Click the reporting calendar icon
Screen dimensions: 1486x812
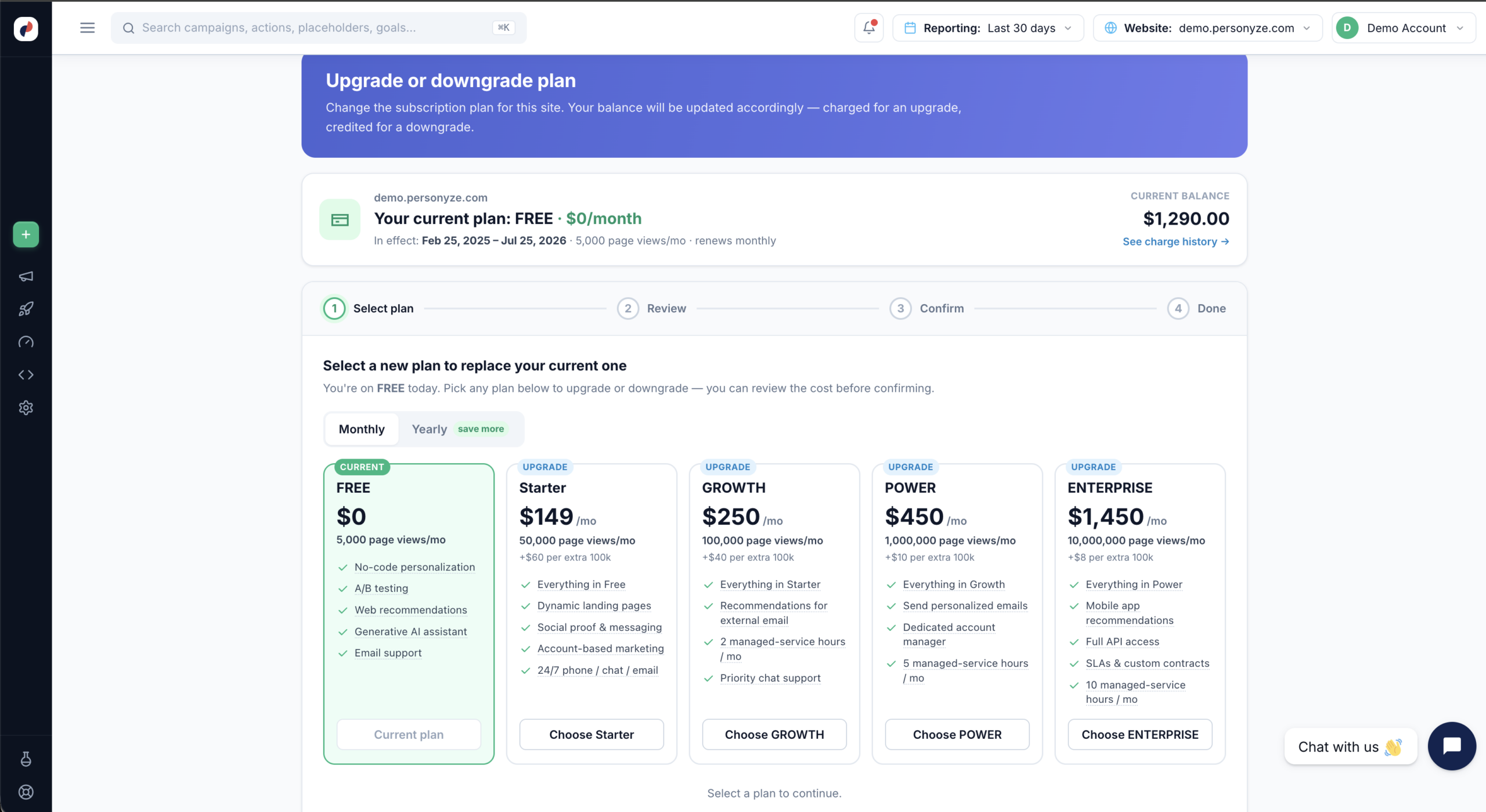pos(910,28)
